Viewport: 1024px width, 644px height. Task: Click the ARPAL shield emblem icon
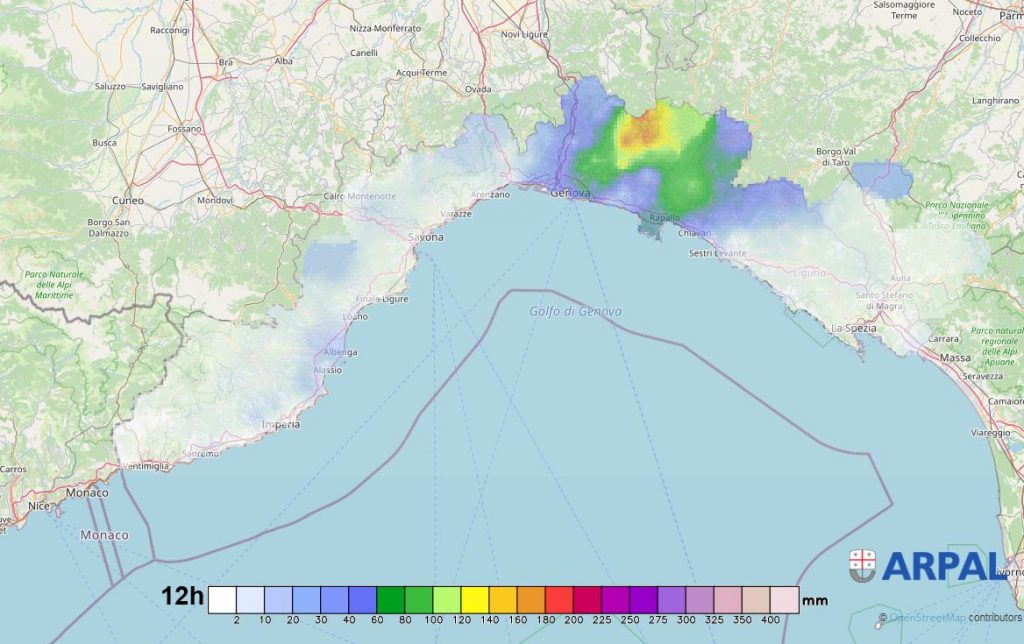point(862,566)
